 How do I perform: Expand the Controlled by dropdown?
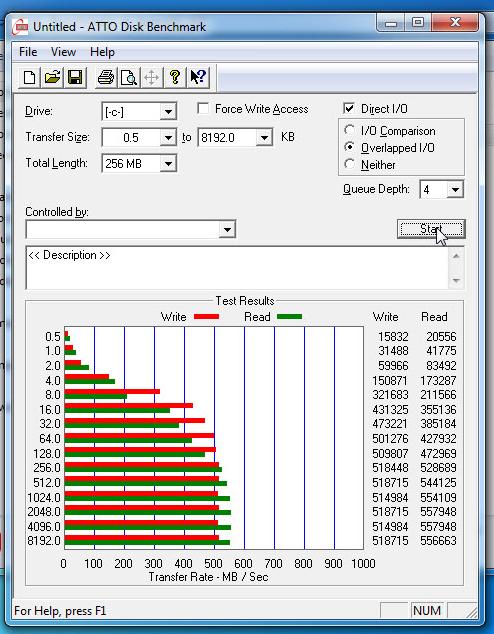pos(227,230)
